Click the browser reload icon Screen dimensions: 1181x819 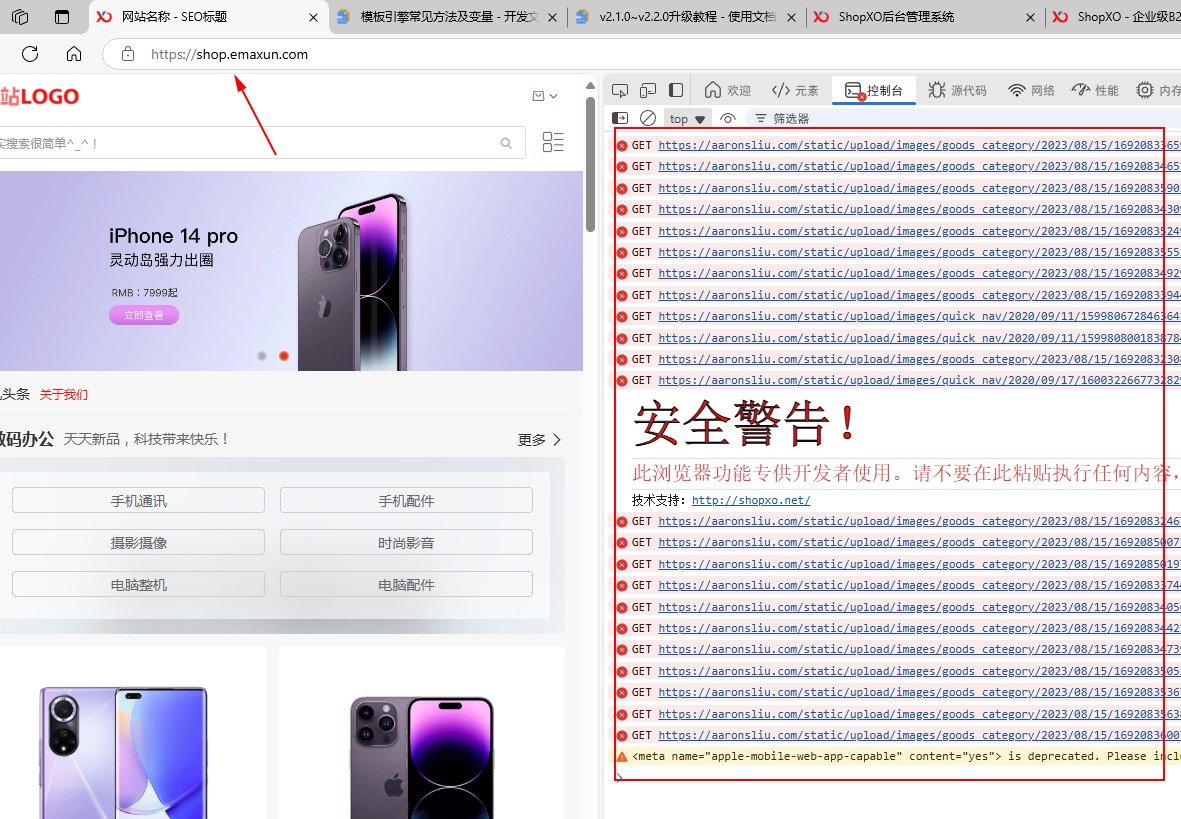point(30,53)
